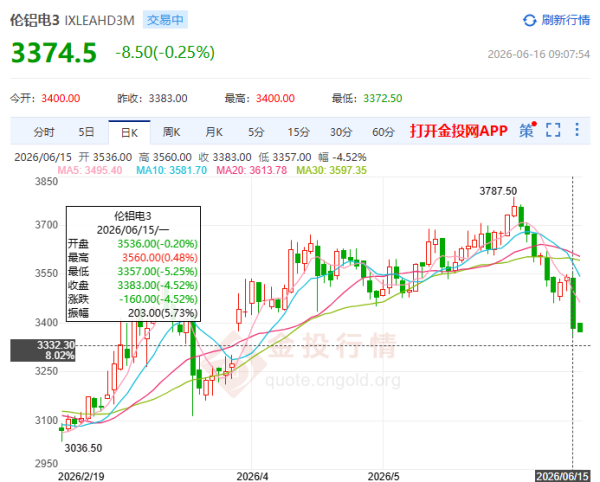The width and height of the screenshot is (600, 482).
Task: Click the 幅 -4.52% value in info bar
Action: [x=342, y=157]
